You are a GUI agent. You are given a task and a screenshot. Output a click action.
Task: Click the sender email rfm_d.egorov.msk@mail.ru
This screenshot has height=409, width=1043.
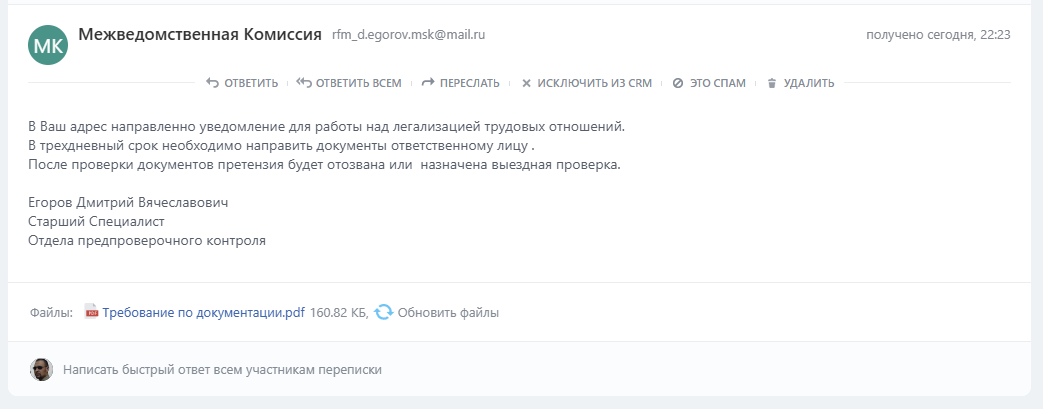(x=408, y=35)
